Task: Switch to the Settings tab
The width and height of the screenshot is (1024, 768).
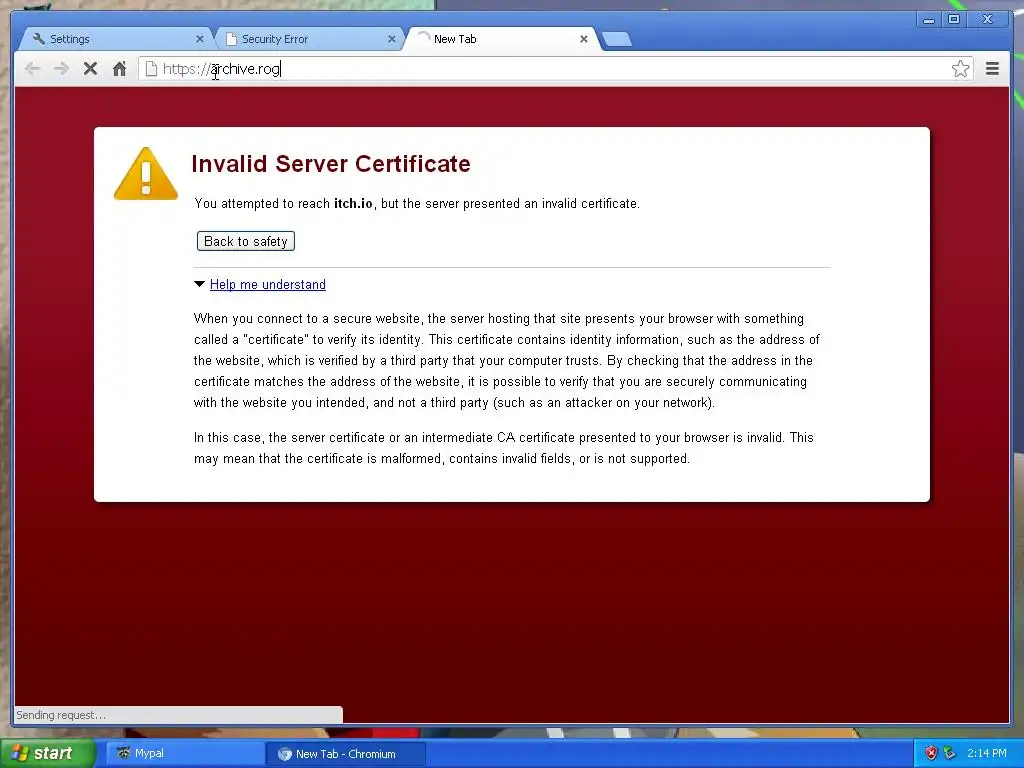Action: pyautogui.click(x=115, y=39)
